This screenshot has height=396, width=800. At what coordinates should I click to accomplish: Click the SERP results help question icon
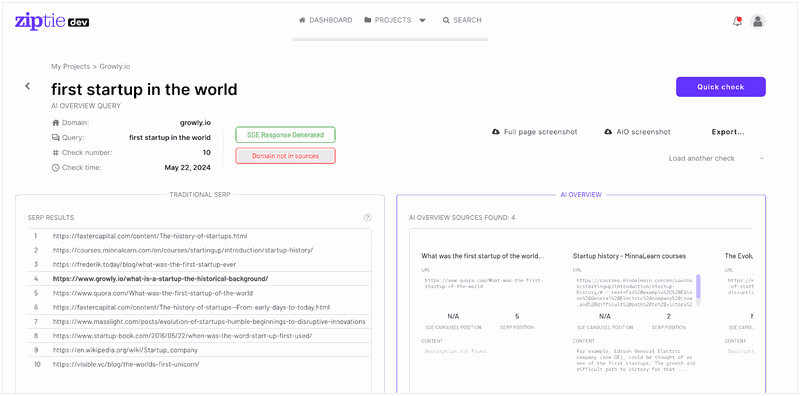[x=367, y=217]
